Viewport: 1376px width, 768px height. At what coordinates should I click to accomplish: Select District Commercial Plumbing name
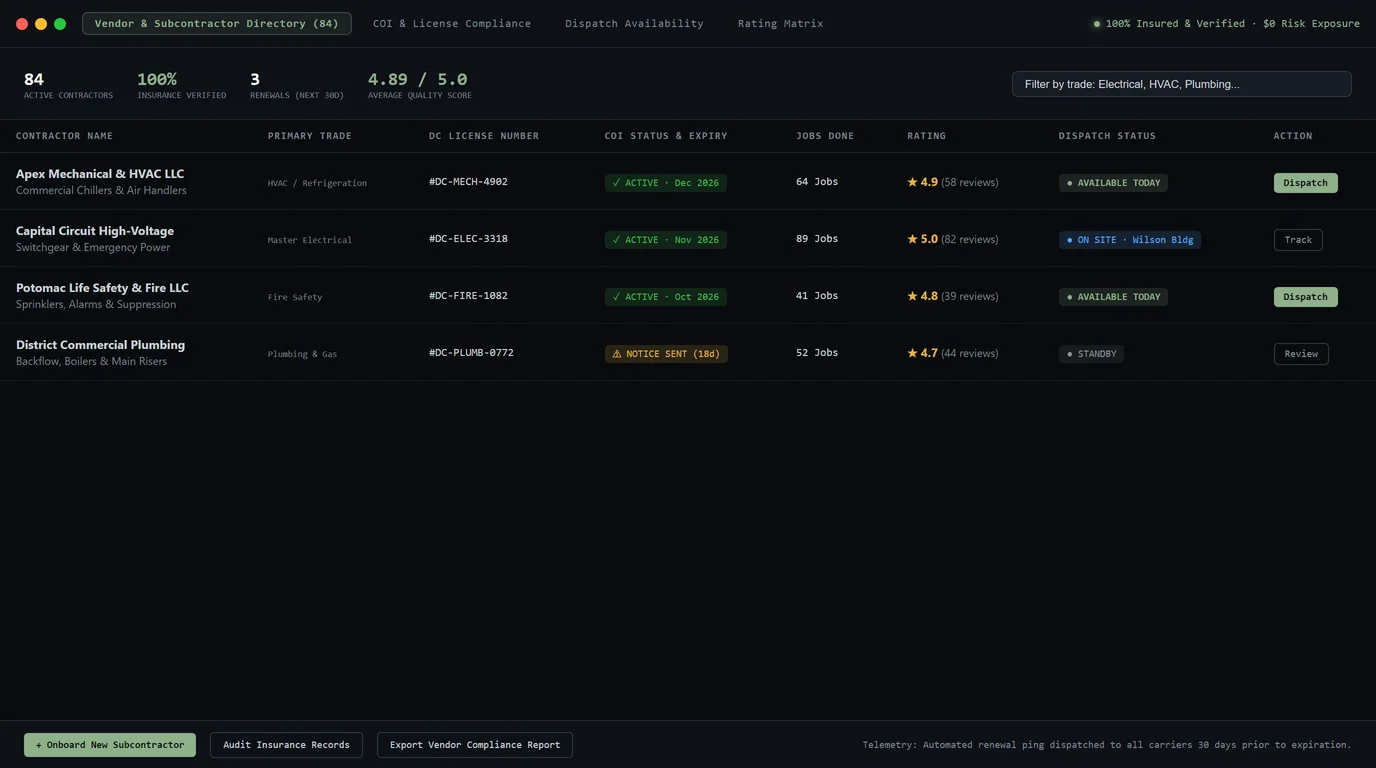click(x=100, y=345)
